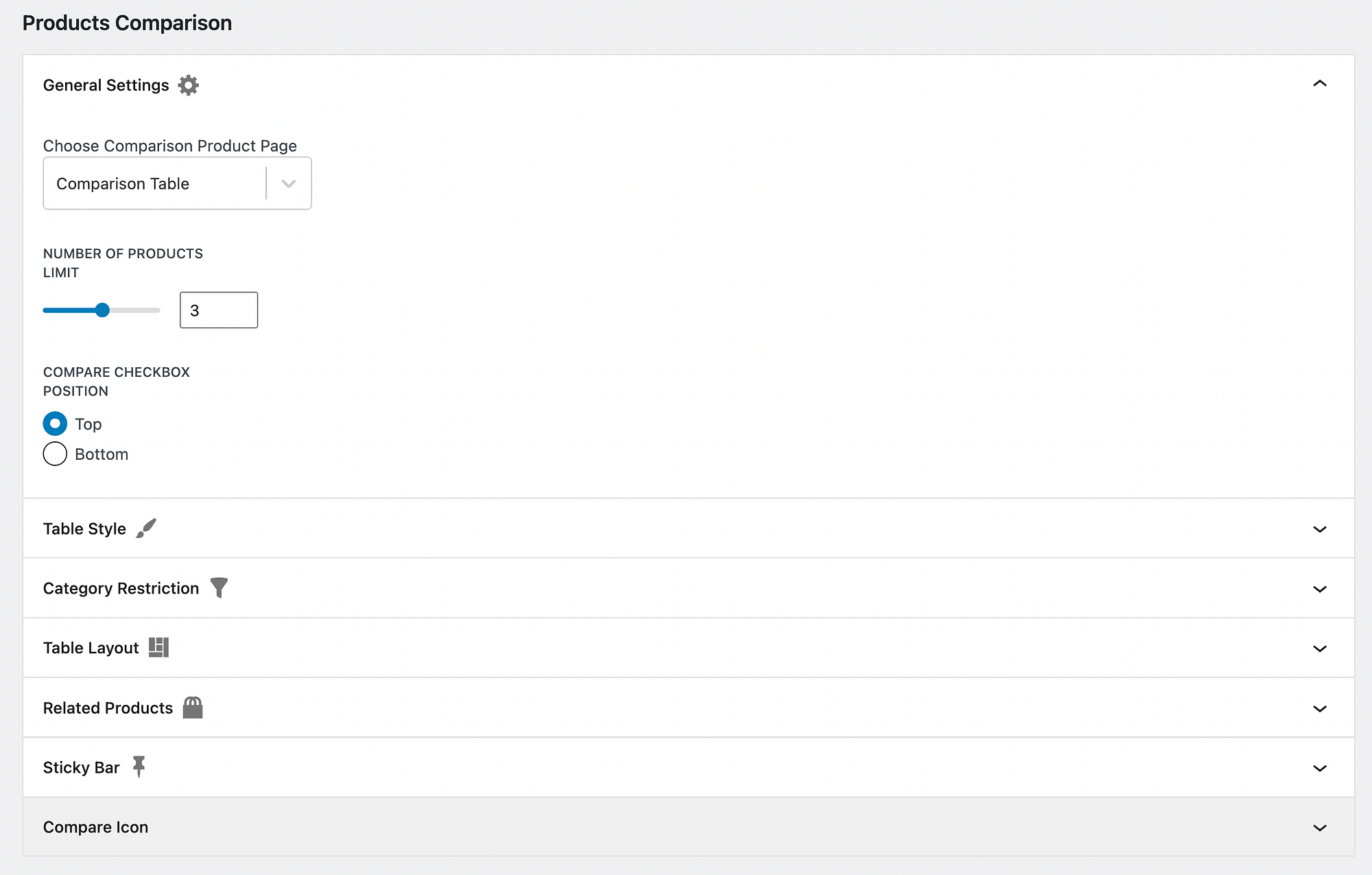The width and height of the screenshot is (1372, 875).
Task: Select the Table Layout section header
Action: [x=91, y=647]
